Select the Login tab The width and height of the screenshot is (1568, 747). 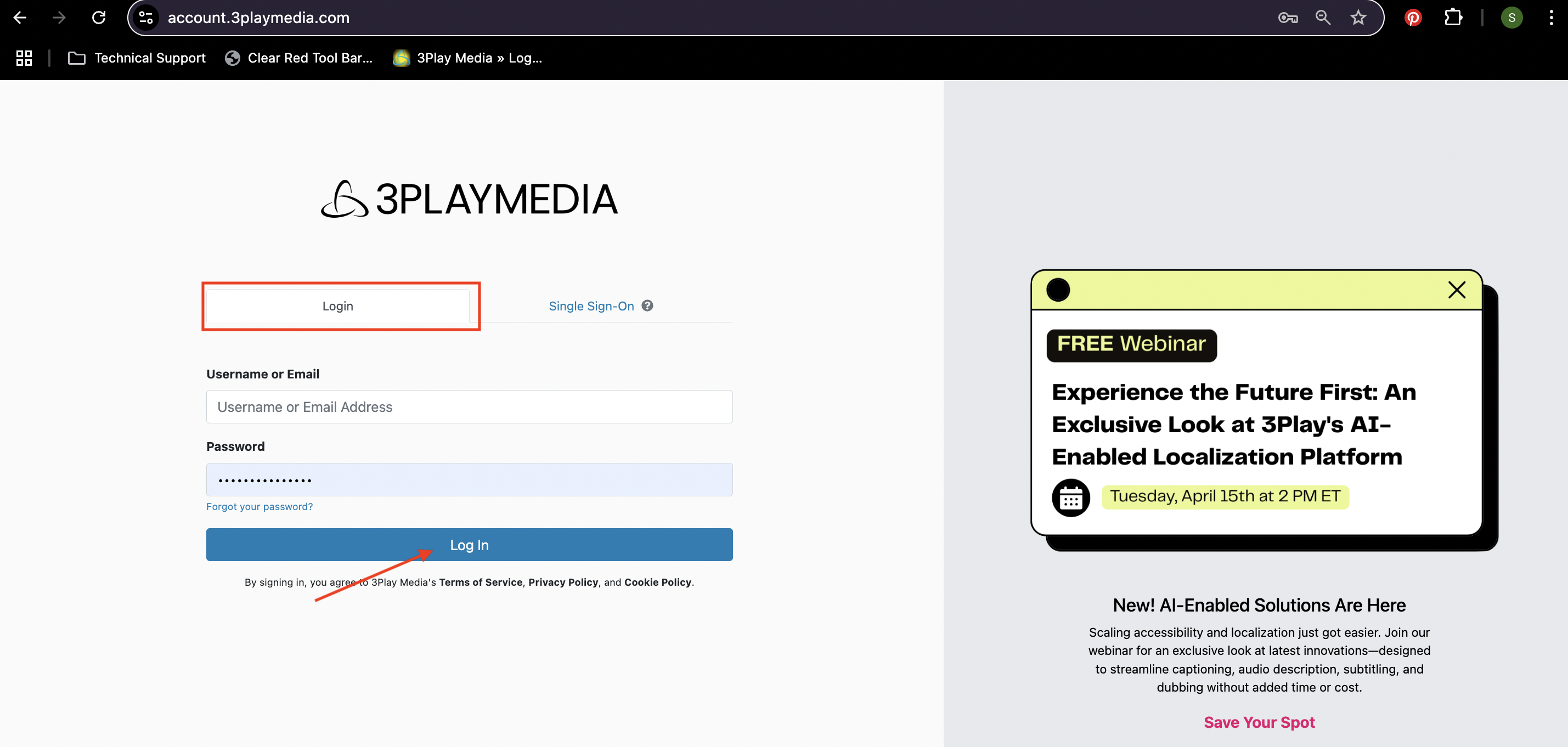tap(338, 306)
